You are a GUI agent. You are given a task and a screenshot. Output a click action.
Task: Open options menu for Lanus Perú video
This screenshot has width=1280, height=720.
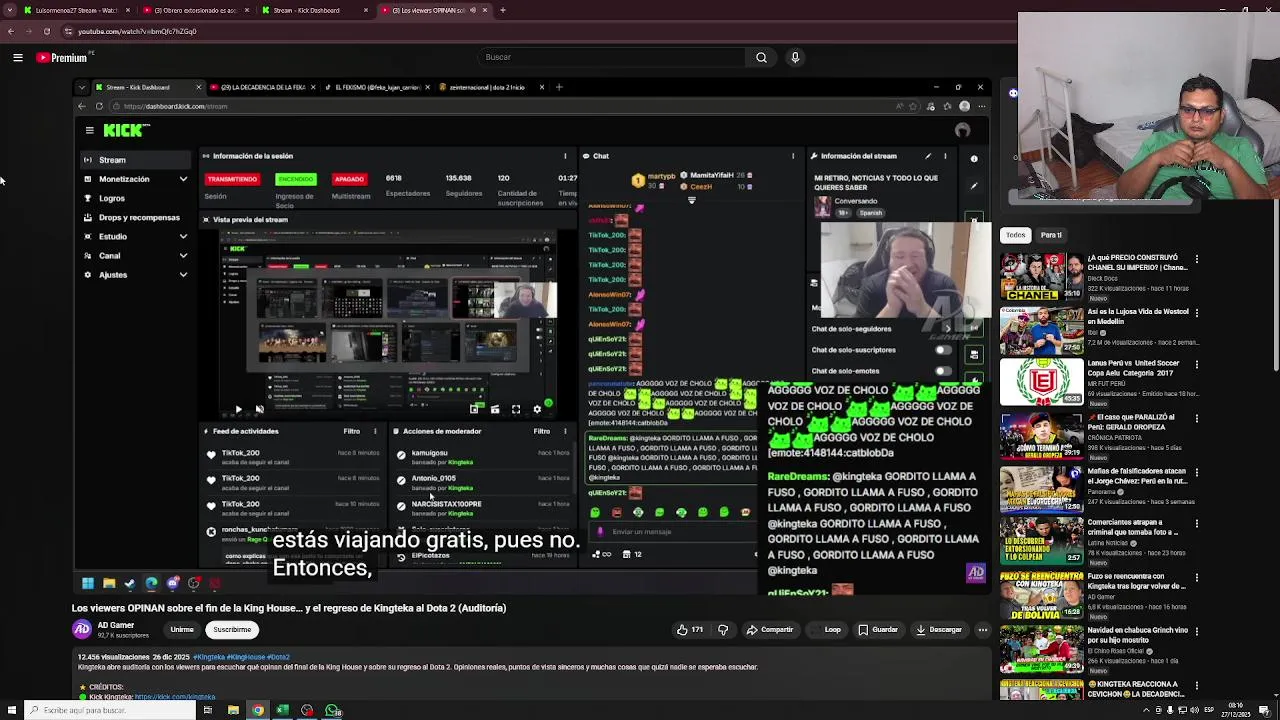[x=1196, y=365]
